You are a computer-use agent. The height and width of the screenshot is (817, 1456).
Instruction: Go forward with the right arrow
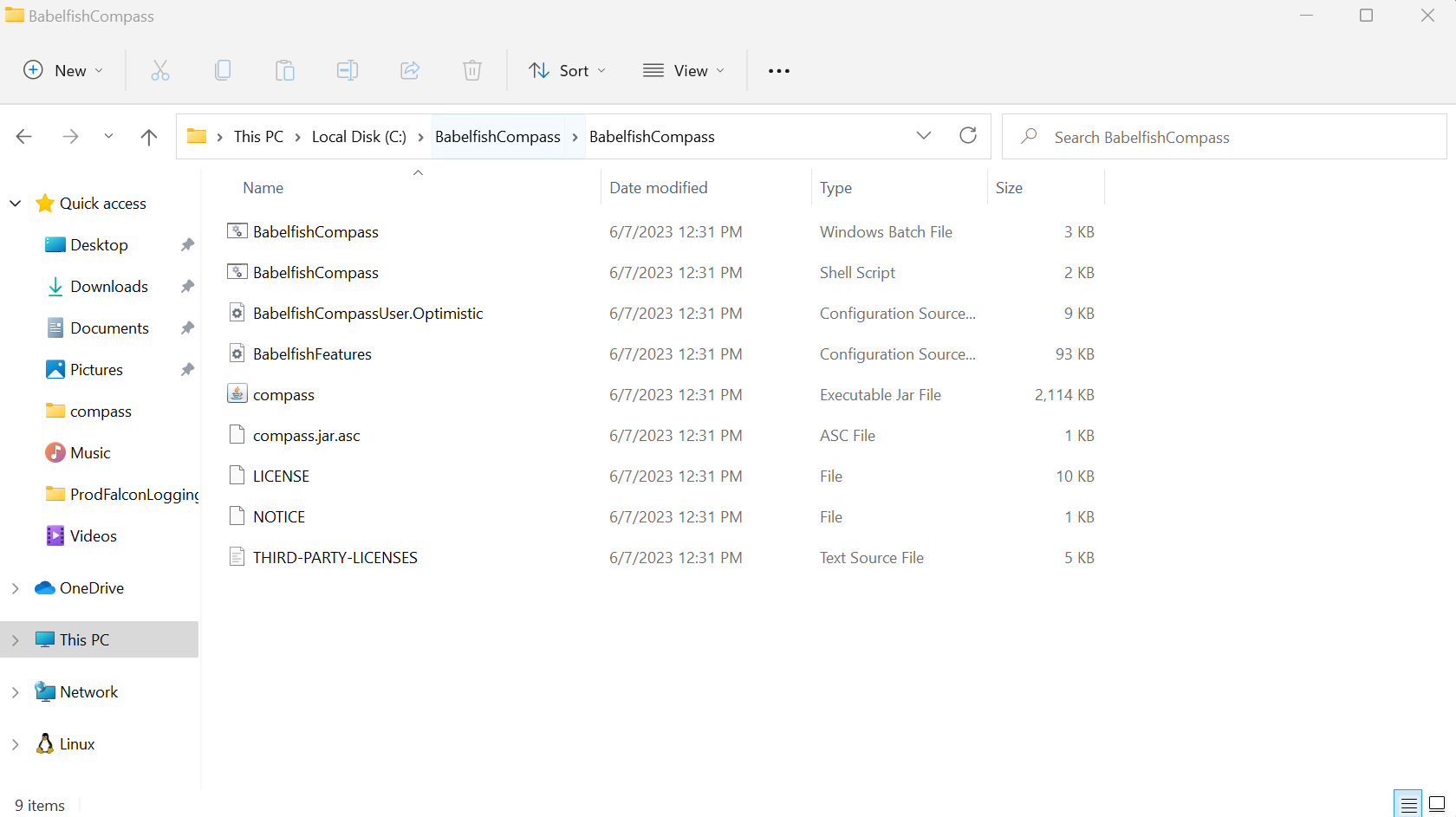pyautogui.click(x=70, y=137)
